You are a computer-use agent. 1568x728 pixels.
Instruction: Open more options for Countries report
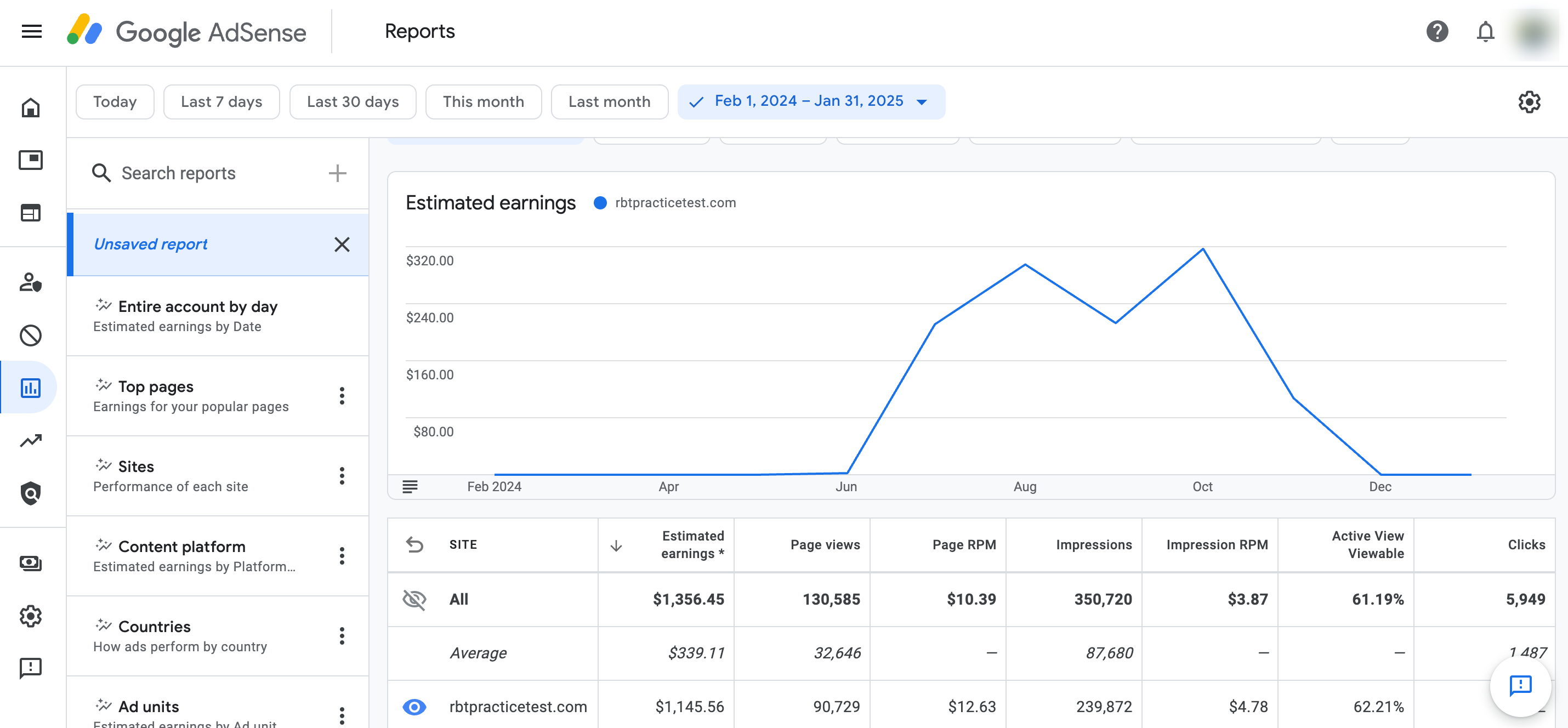pyautogui.click(x=342, y=635)
